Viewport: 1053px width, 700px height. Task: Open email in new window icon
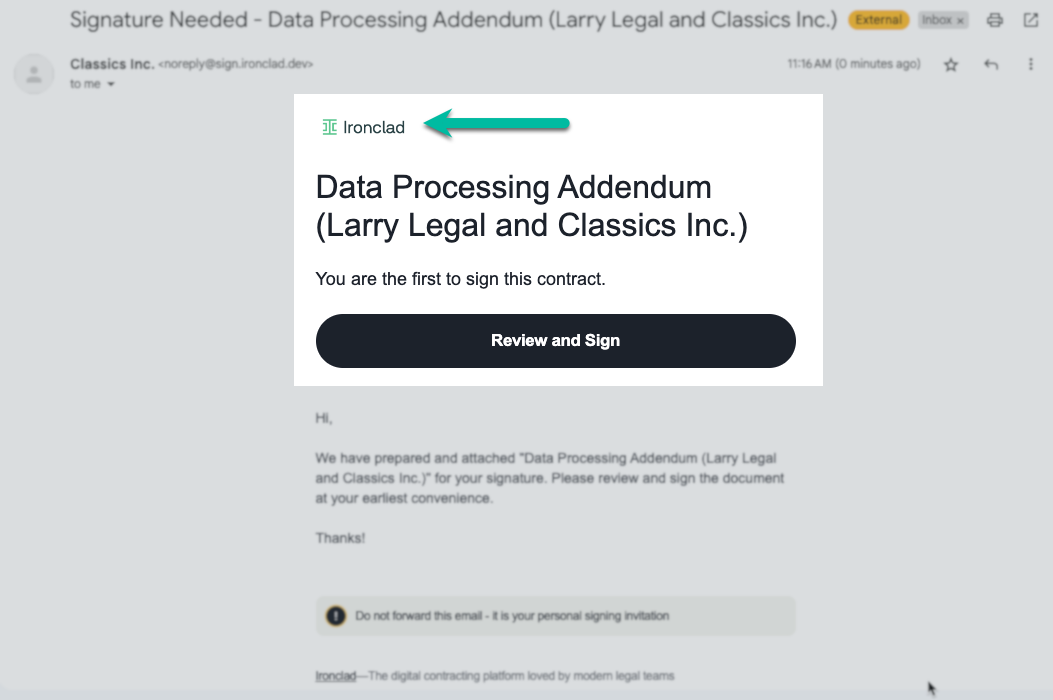(x=1031, y=20)
